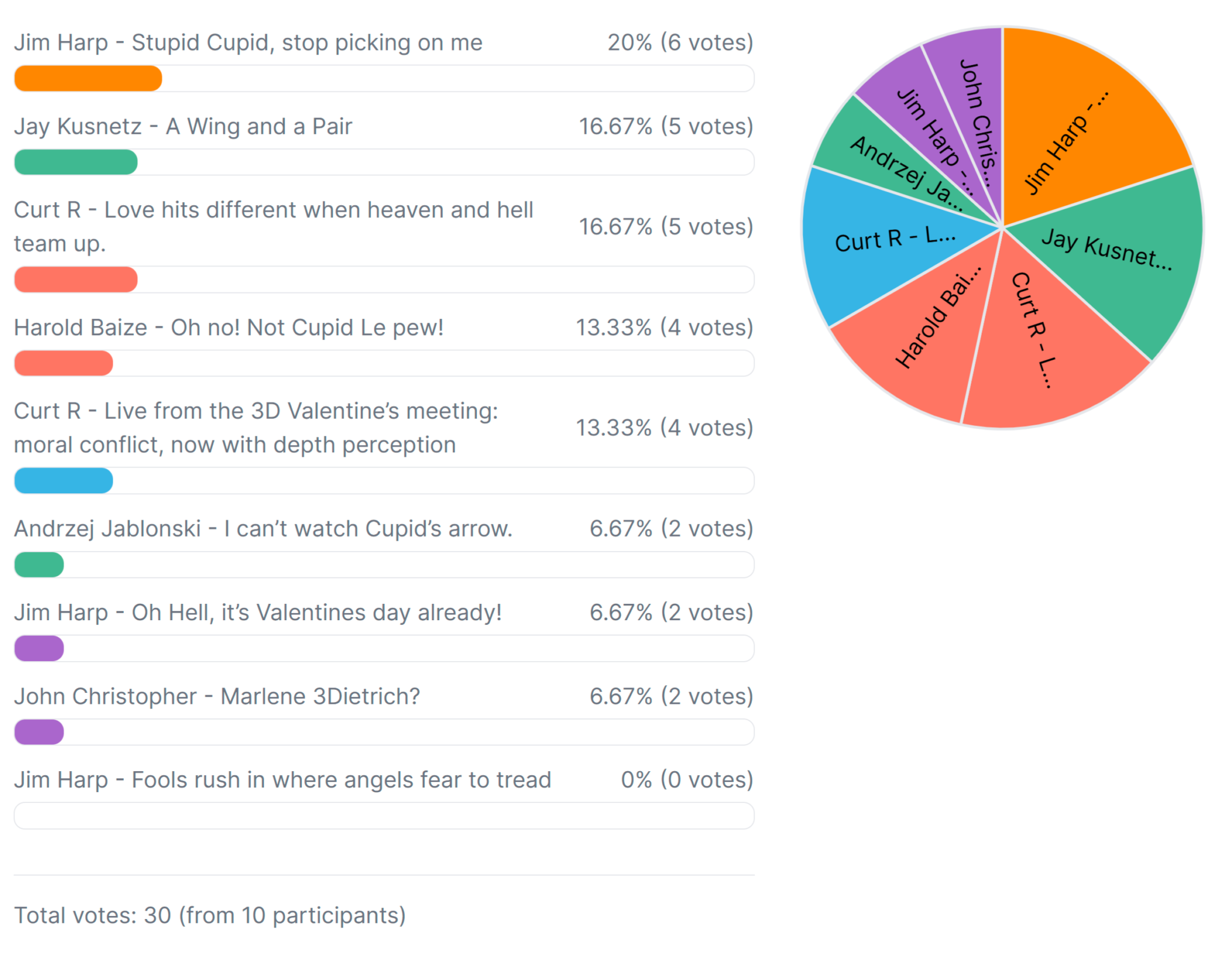The image size is (1232, 960).
Task: Click the "Total votes: 30" summary line
Action: pyautogui.click(x=209, y=915)
